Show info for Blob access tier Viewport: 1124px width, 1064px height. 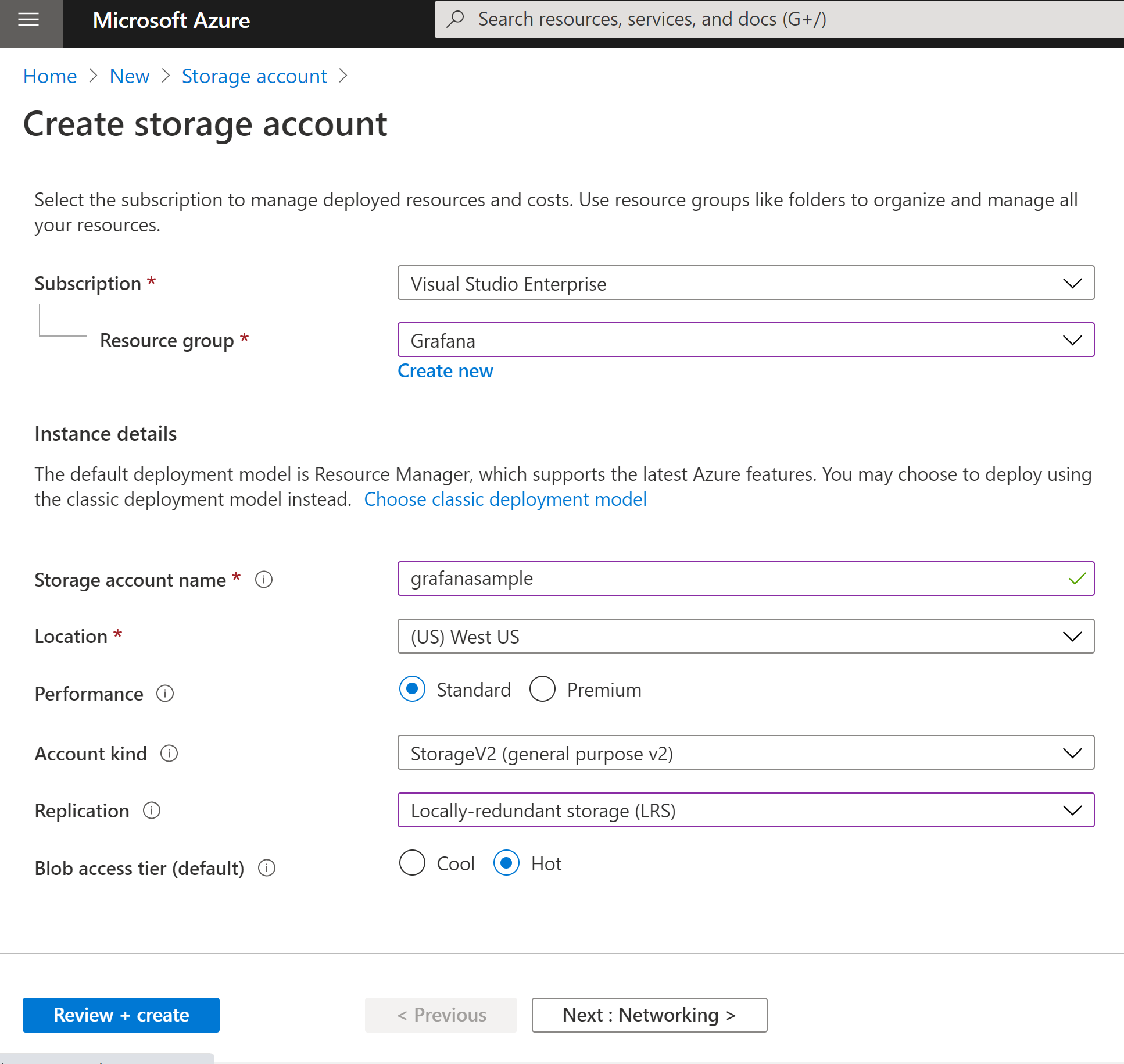tap(267, 868)
